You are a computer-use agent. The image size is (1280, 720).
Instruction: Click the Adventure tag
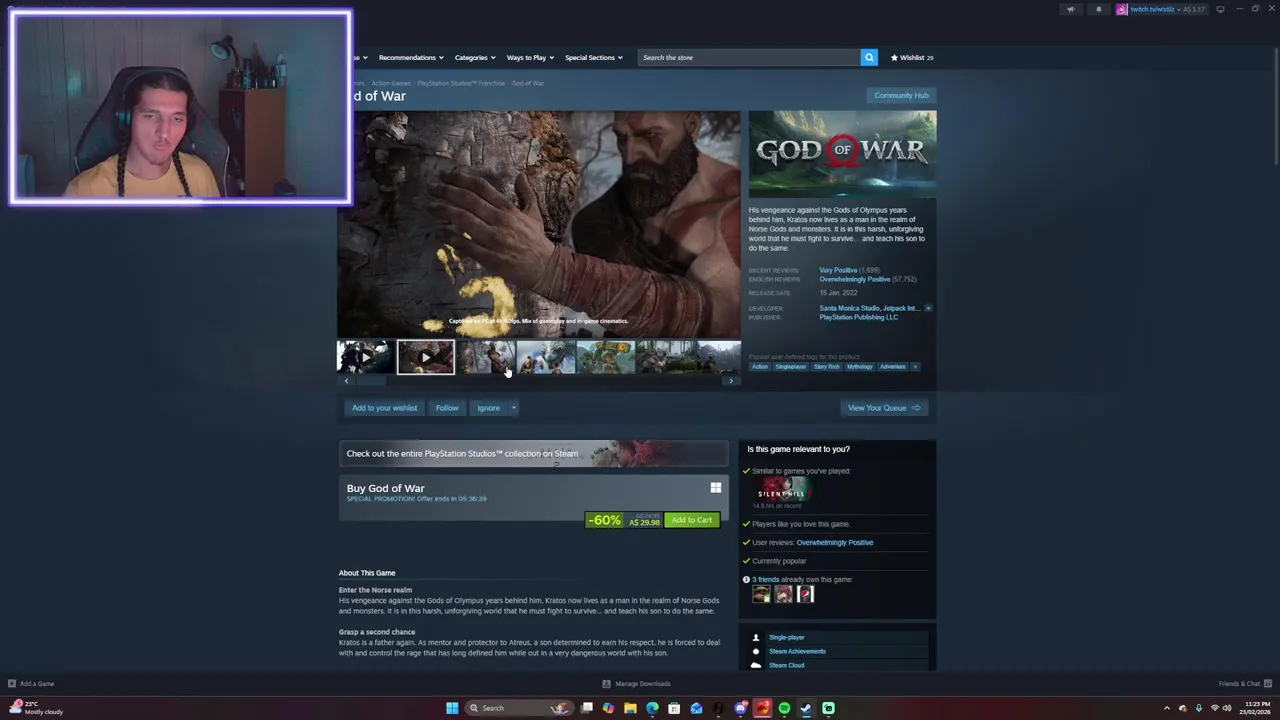tap(893, 366)
